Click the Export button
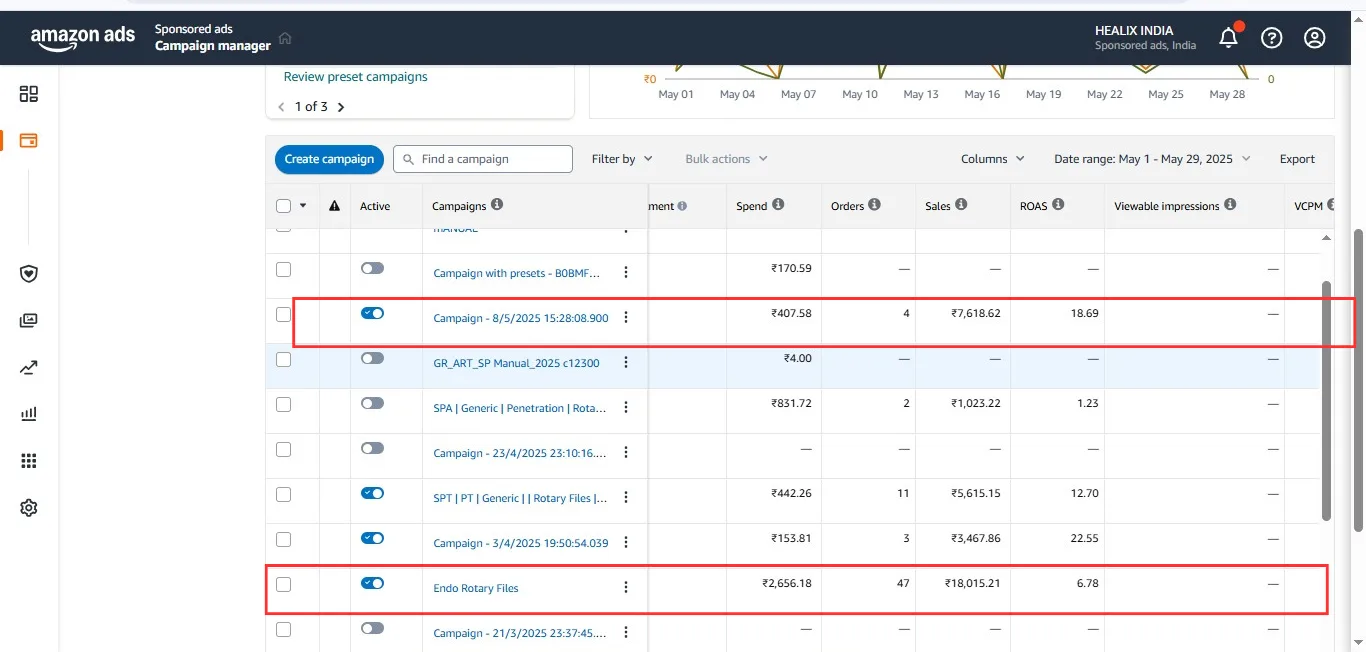Screen dimensions: 1366x652 (1297, 159)
